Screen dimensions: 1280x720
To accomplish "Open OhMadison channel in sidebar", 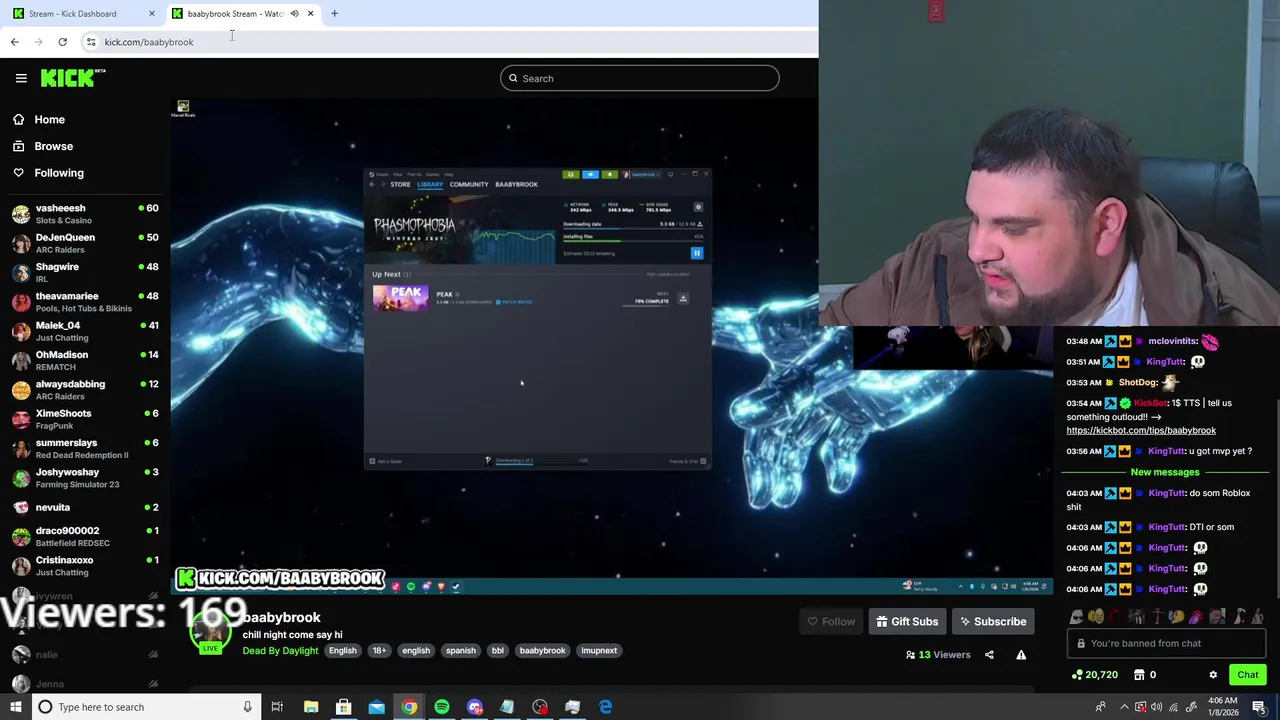I will click(x=85, y=360).
